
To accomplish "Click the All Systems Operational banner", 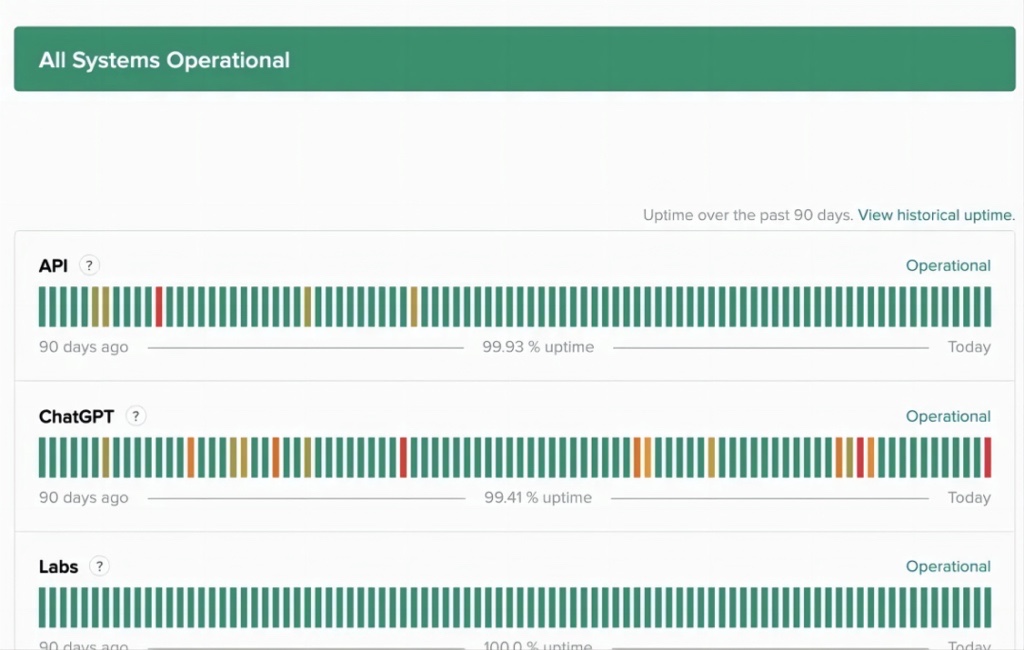I will pyautogui.click(x=515, y=59).
